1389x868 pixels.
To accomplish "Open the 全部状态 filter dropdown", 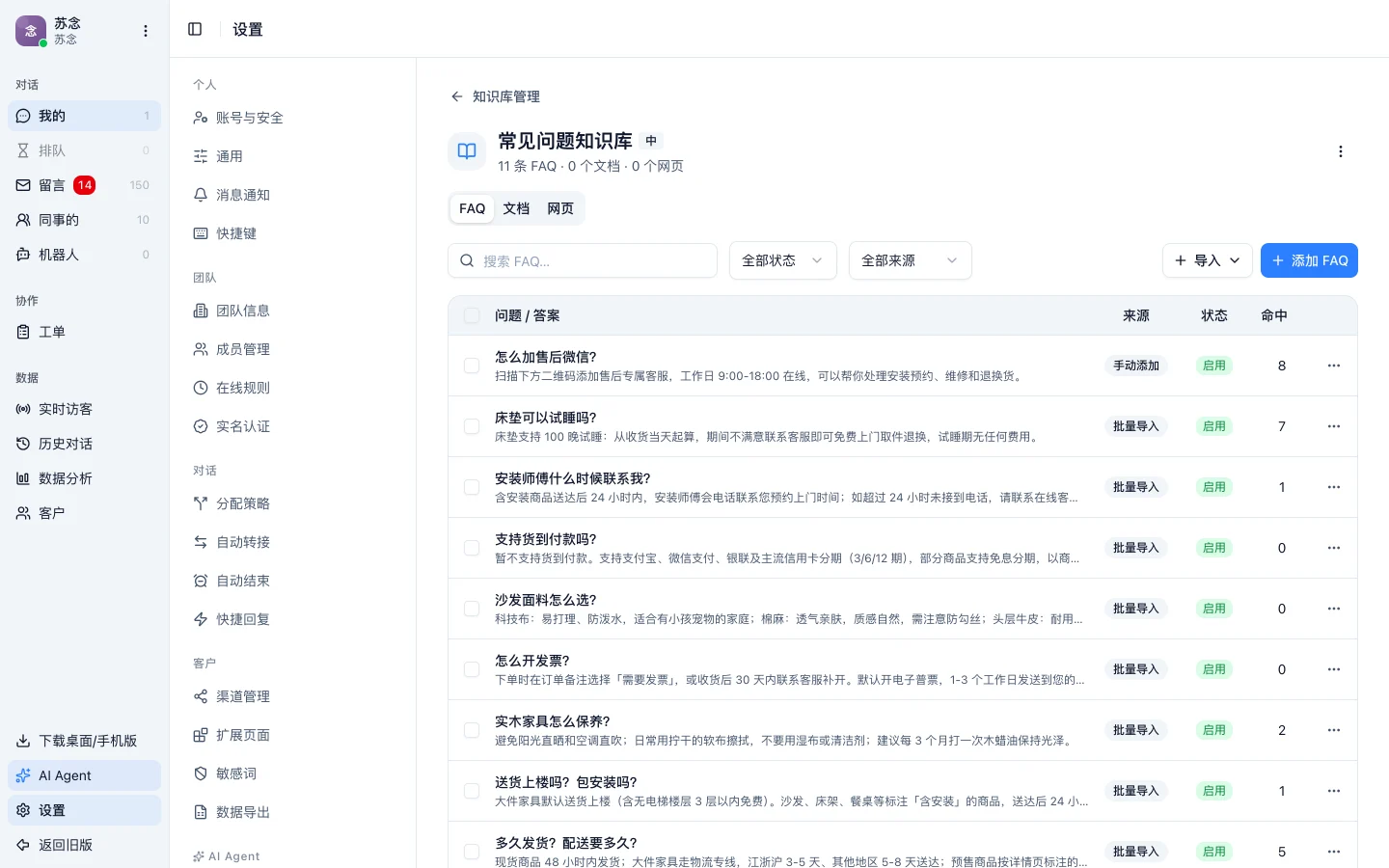I will (782, 260).
